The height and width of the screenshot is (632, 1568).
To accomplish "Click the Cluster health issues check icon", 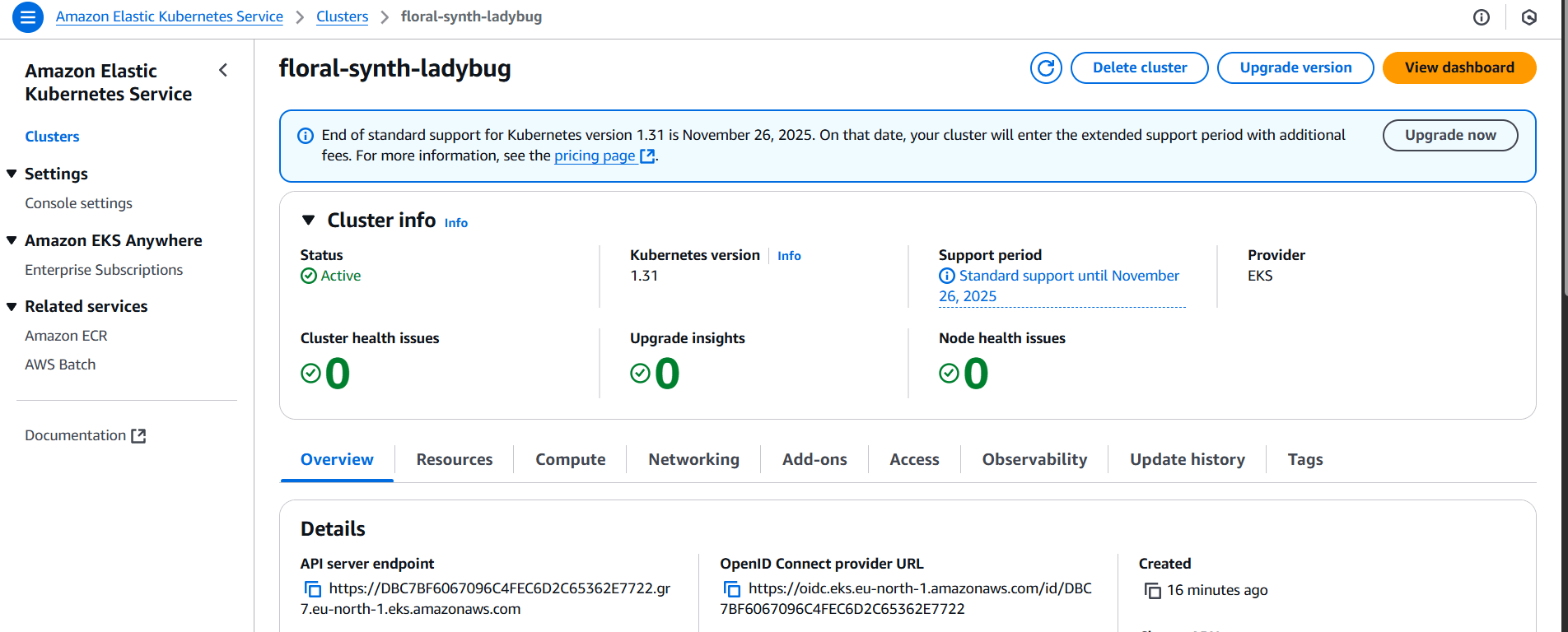I will 310,374.
